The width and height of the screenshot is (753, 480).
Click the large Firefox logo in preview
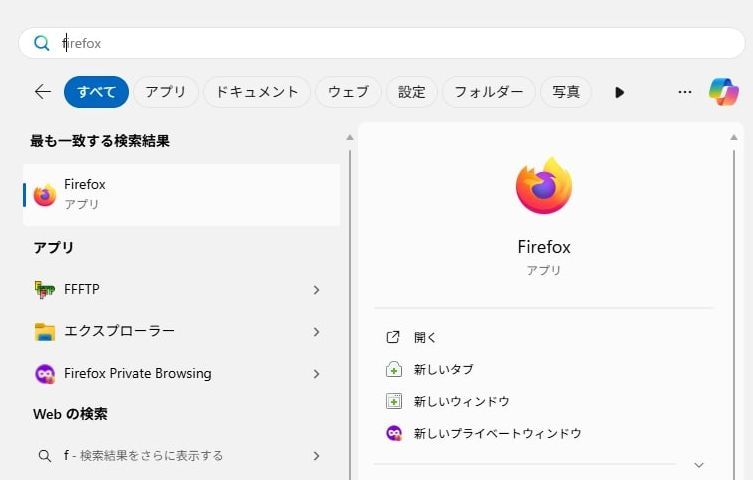click(x=543, y=186)
